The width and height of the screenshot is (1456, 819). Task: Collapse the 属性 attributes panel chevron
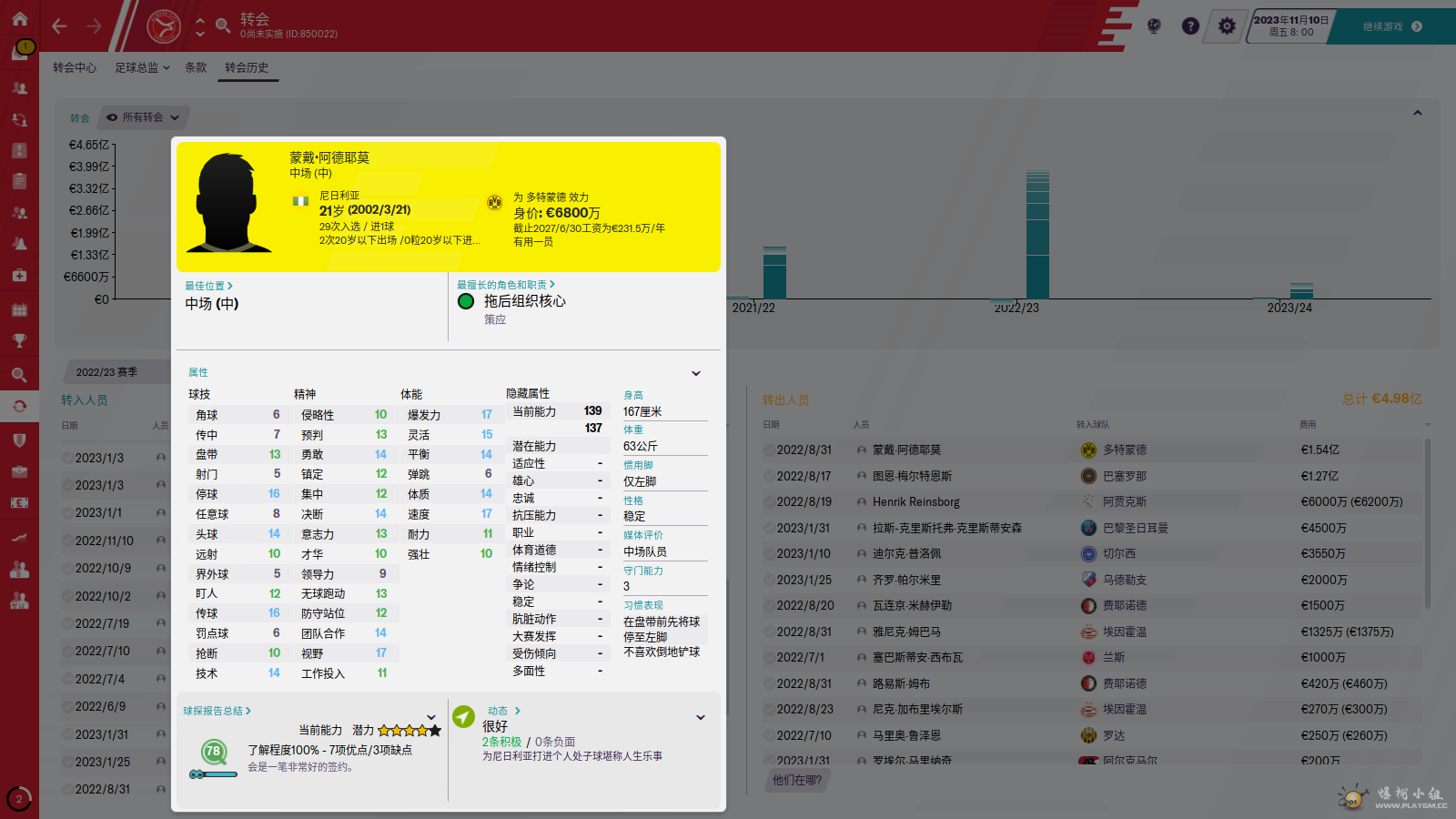pyautogui.click(x=696, y=373)
